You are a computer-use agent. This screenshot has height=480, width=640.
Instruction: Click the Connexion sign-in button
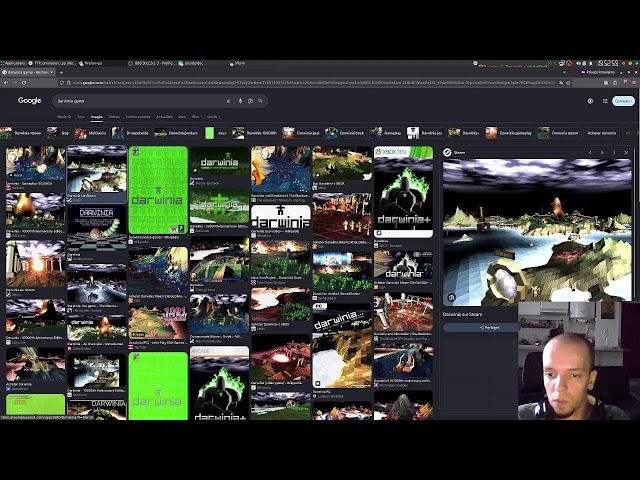pyautogui.click(x=623, y=101)
